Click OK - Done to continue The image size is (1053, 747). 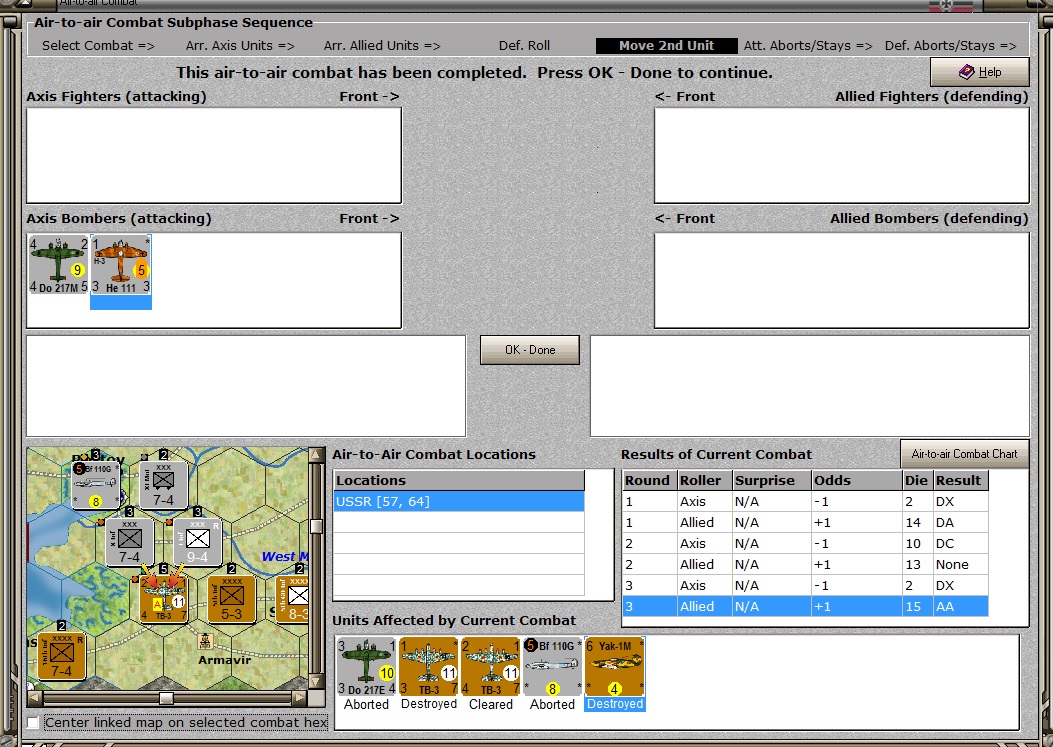point(530,350)
